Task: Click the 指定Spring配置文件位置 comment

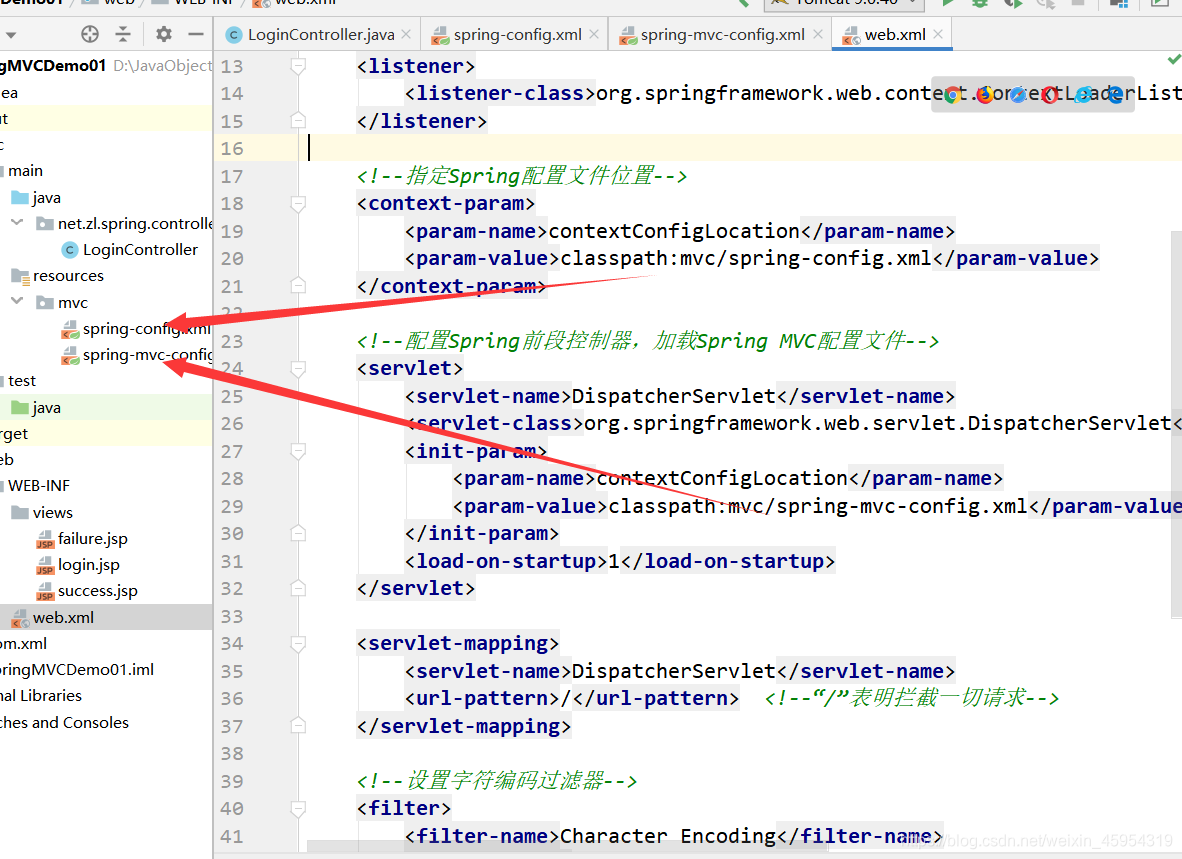Action: click(x=522, y=176)
